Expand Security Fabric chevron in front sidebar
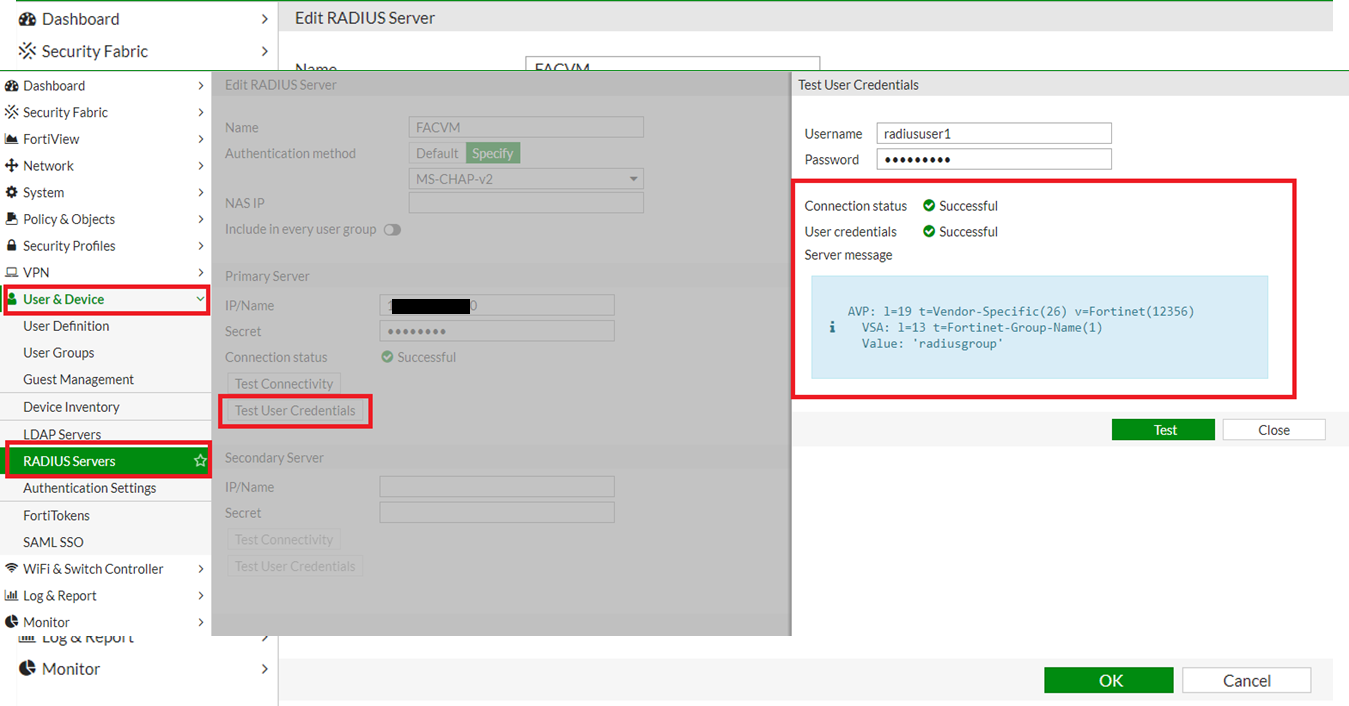 coord(201,113)
